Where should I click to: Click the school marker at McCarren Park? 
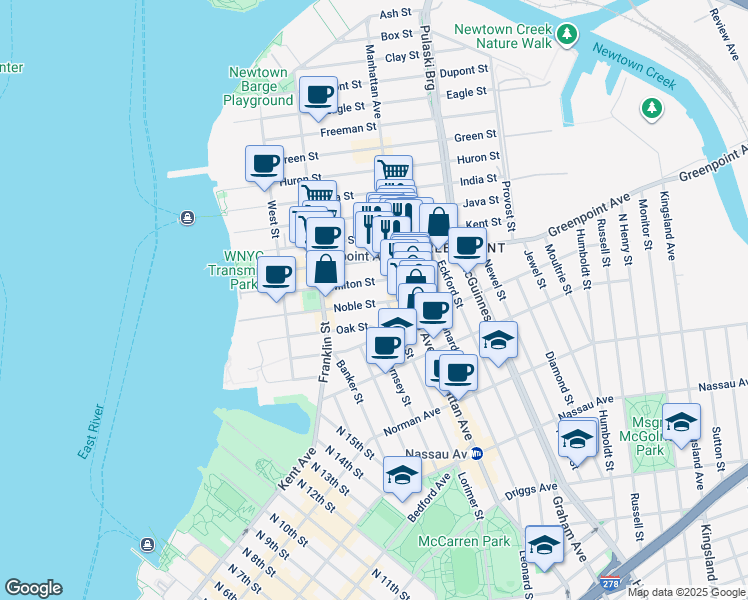(x=544, y=545)
